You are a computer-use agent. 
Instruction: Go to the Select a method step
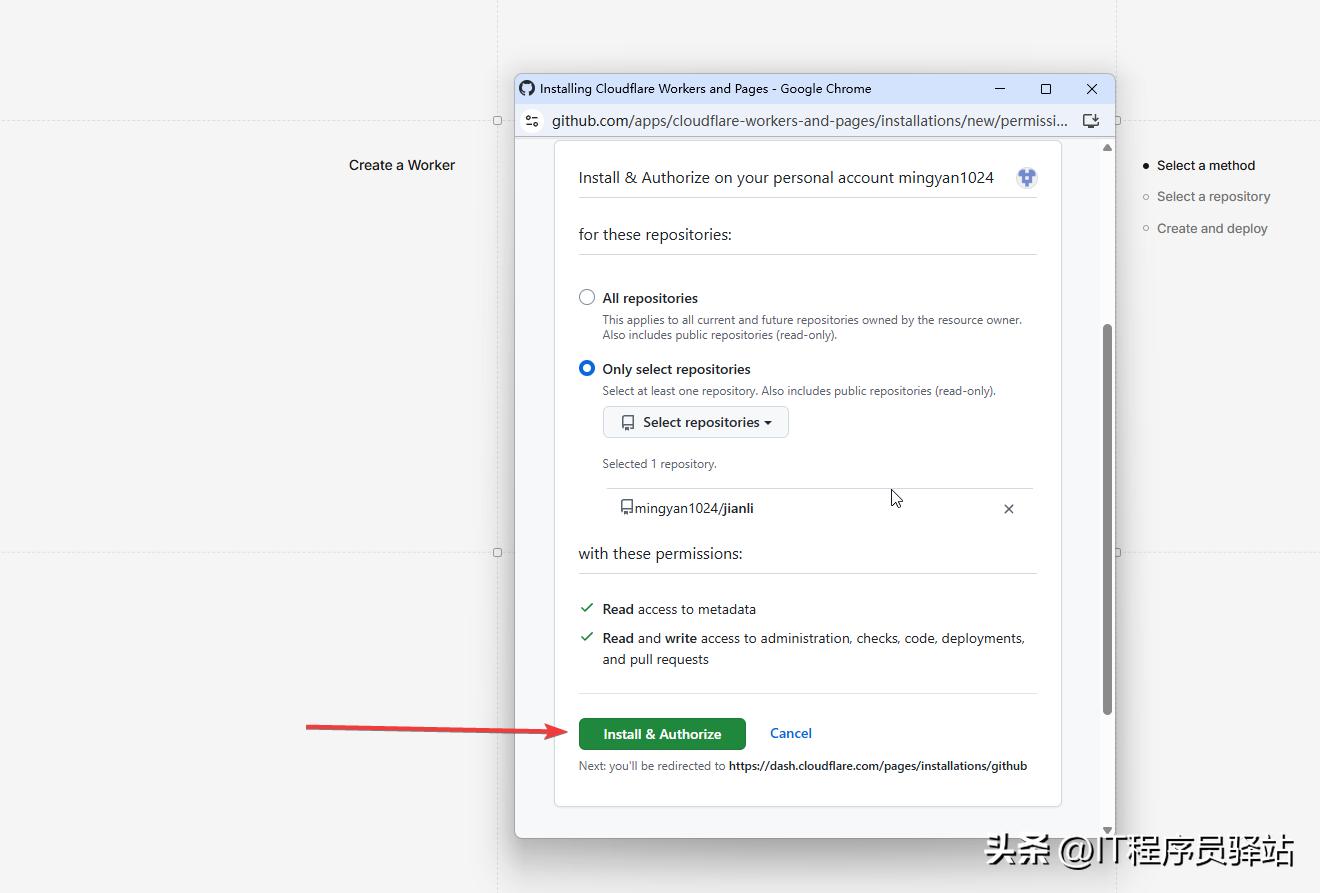1205,166
